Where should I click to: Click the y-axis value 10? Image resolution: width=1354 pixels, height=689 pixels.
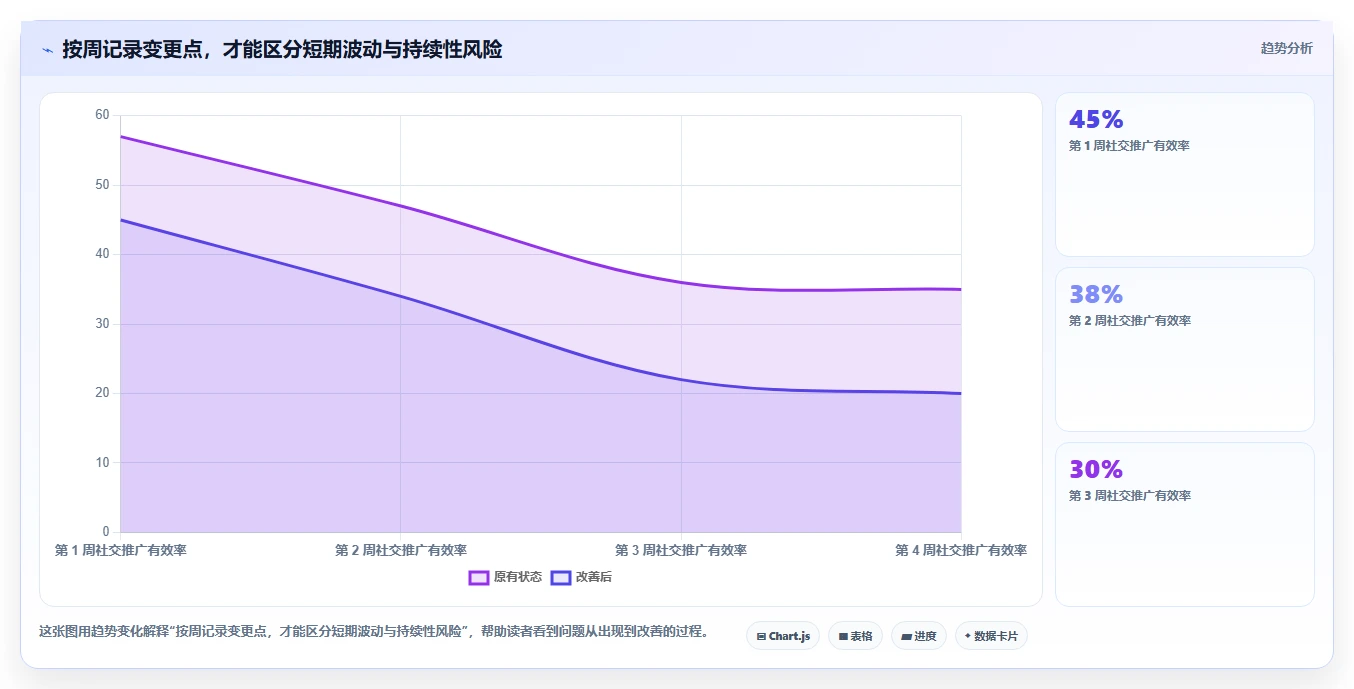coord(102,463)
